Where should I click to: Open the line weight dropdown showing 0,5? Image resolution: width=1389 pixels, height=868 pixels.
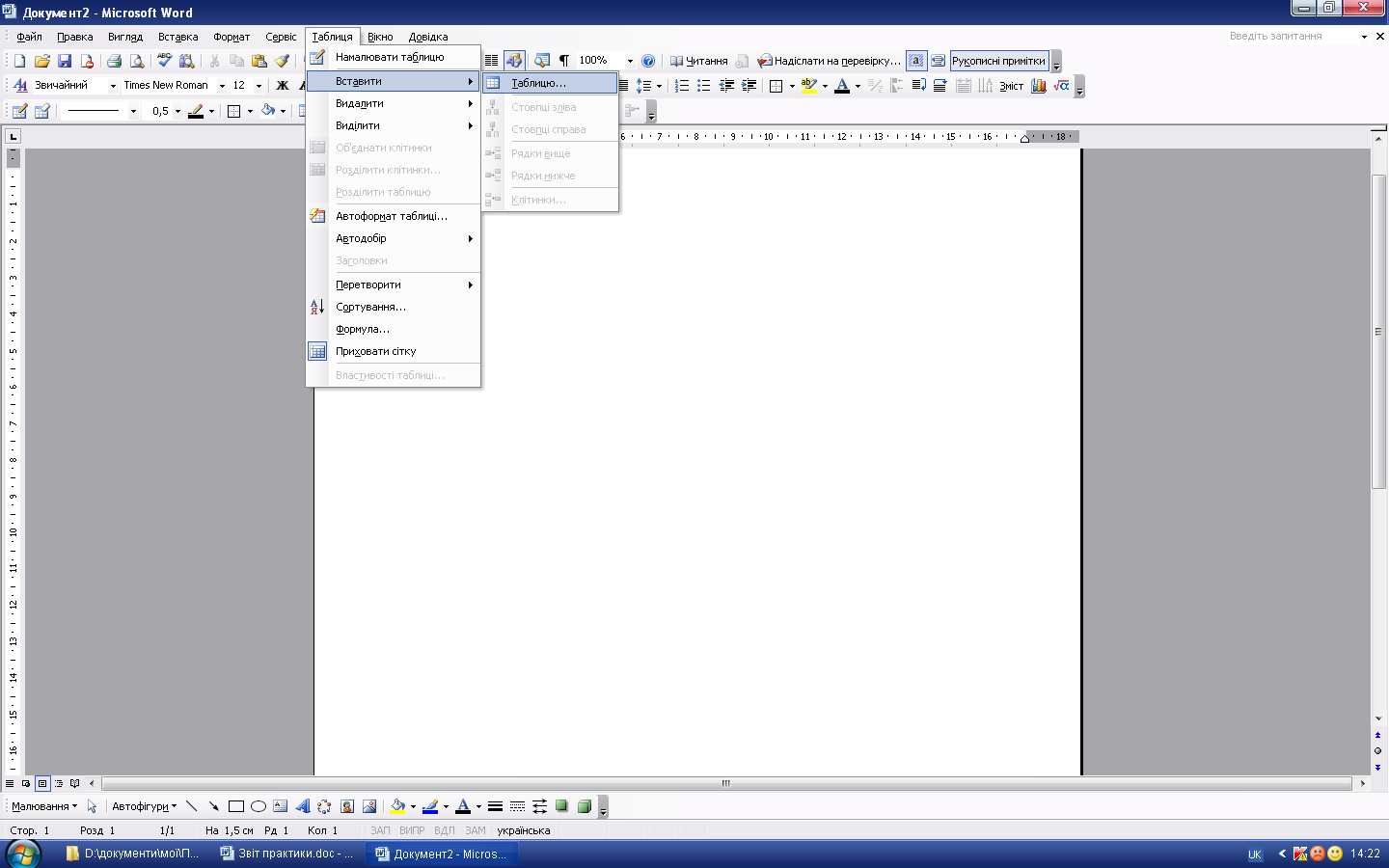point(176,111)
